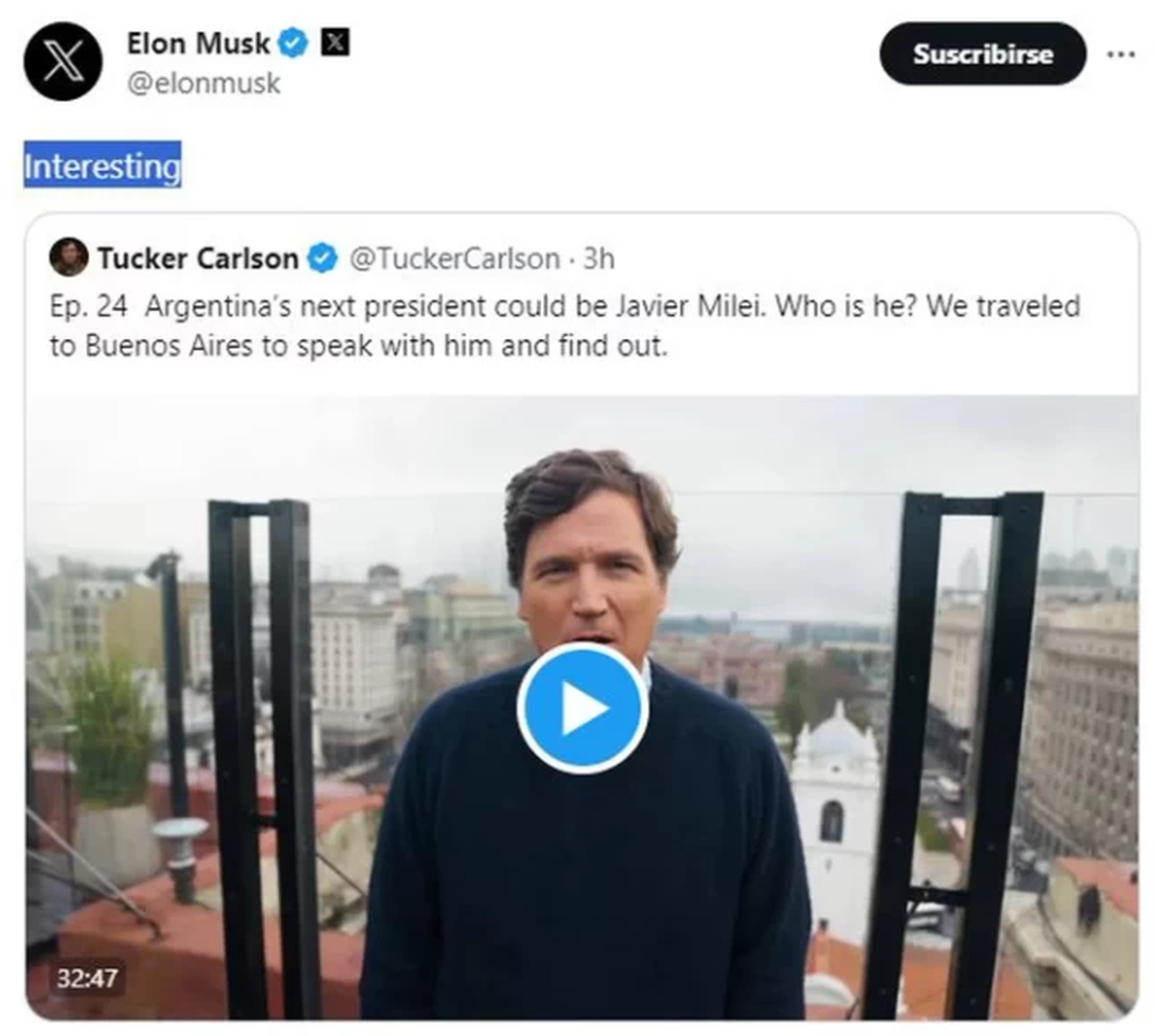This screenshot has height=1036, width=1155.
Task: Click the 3h timestamp on quoted post
Action: tap(599, 258)
